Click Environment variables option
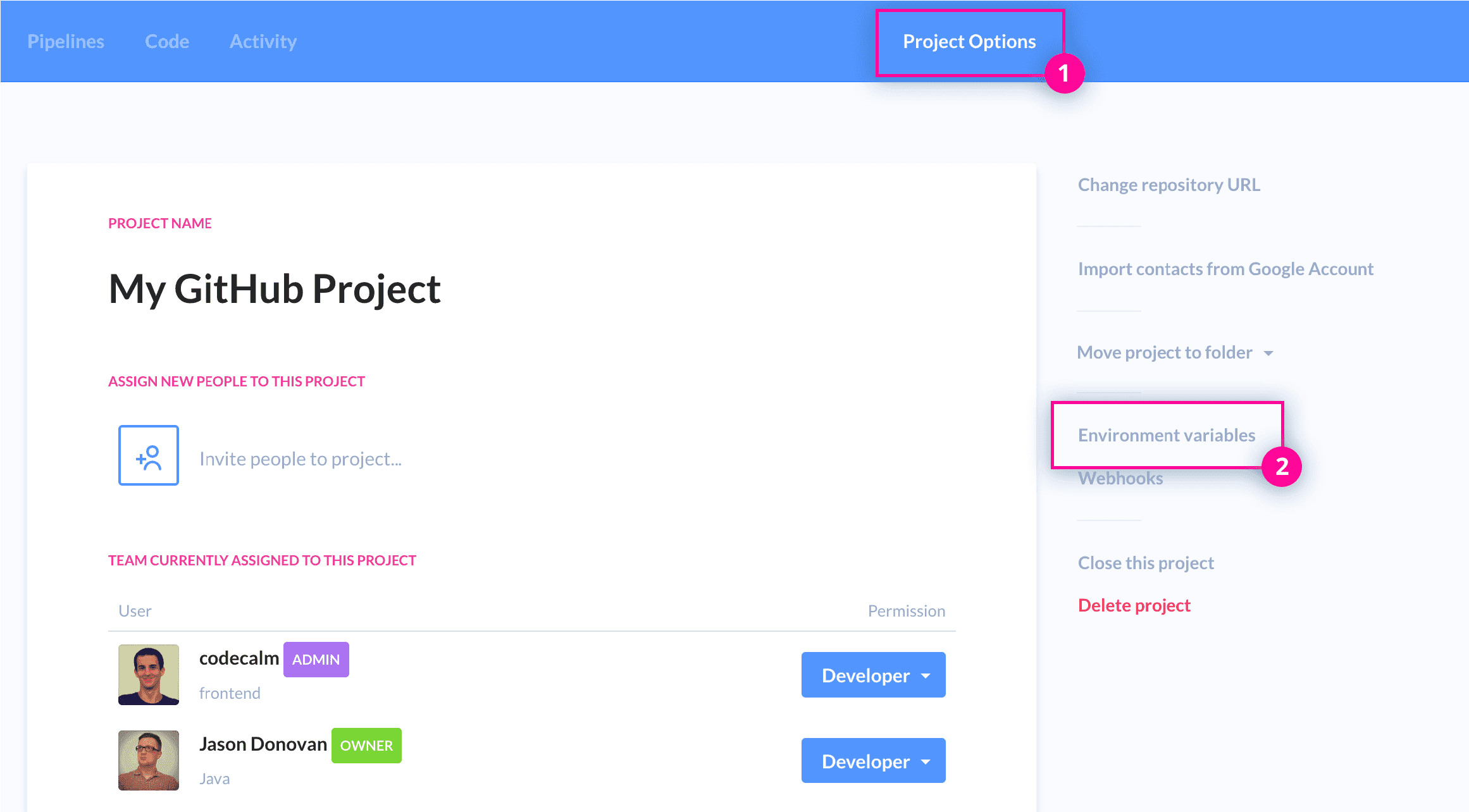This screenshot has width=1469, height=812. 1163,433
